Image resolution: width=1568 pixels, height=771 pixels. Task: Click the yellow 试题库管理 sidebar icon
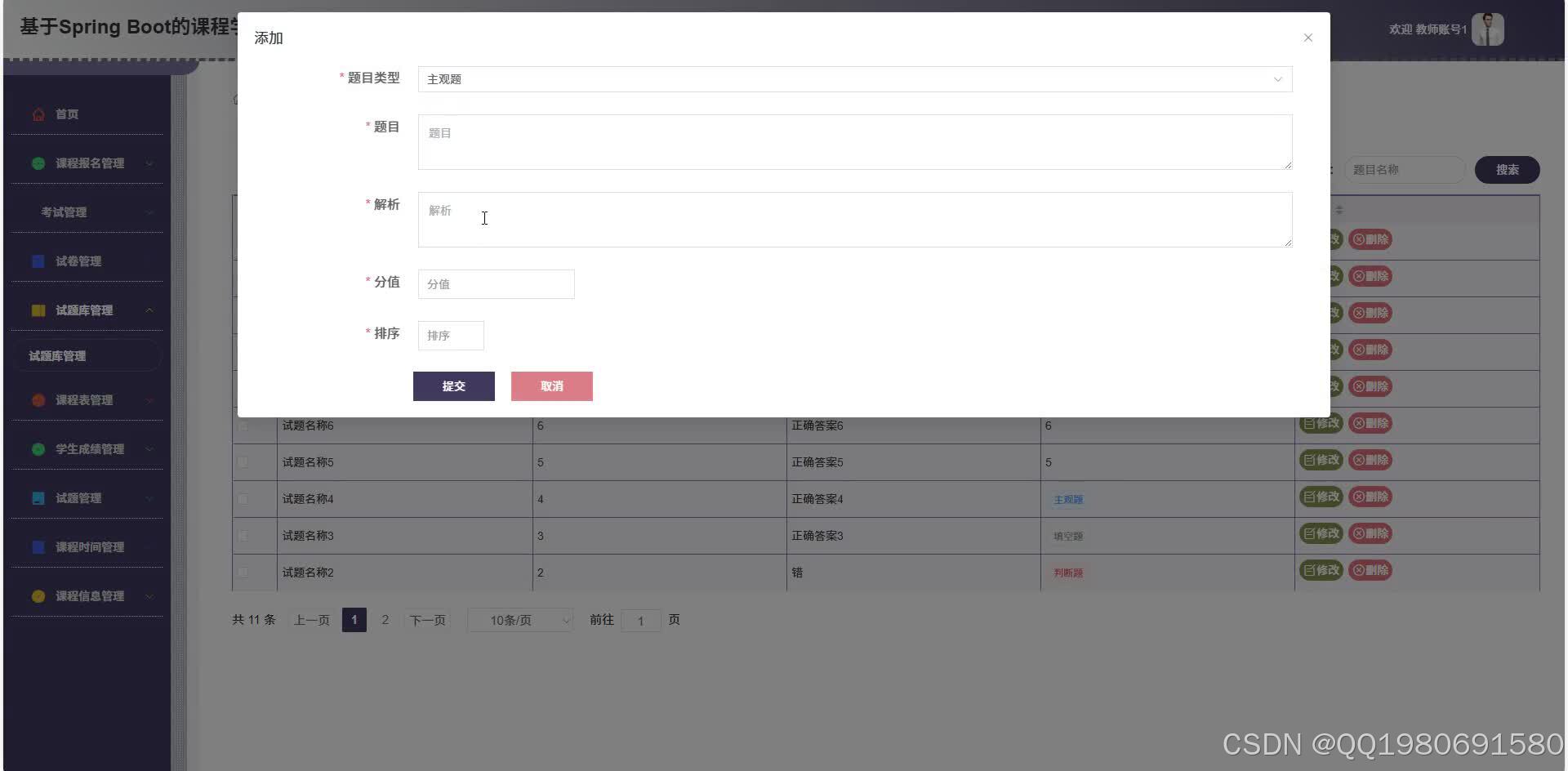(38, 310)
